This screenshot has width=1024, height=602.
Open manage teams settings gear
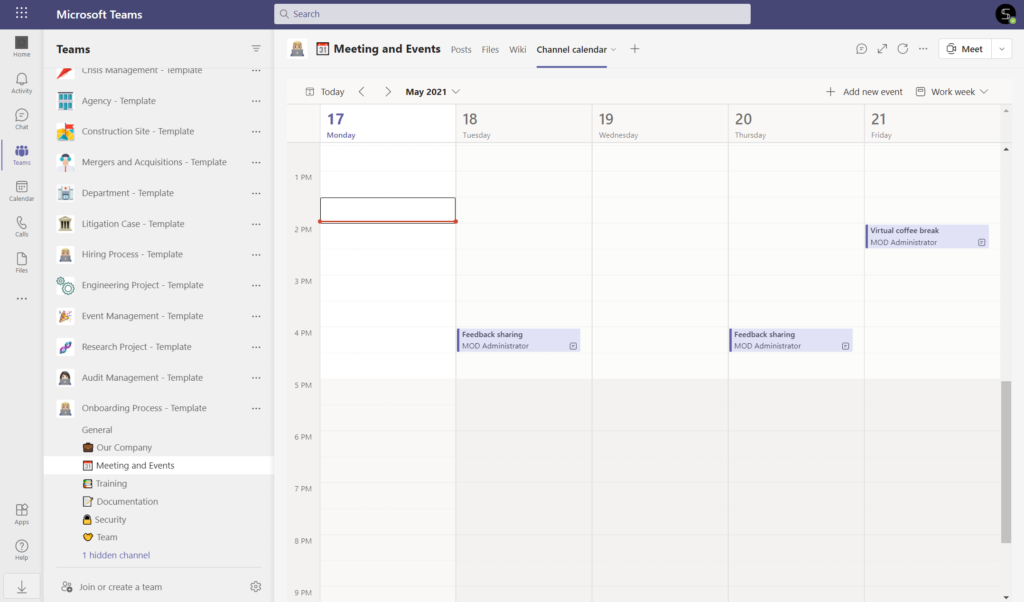pos(255,586)
